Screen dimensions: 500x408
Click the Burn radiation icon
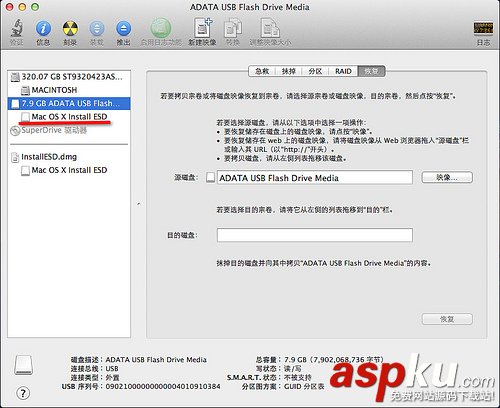[x=70, y=28]
